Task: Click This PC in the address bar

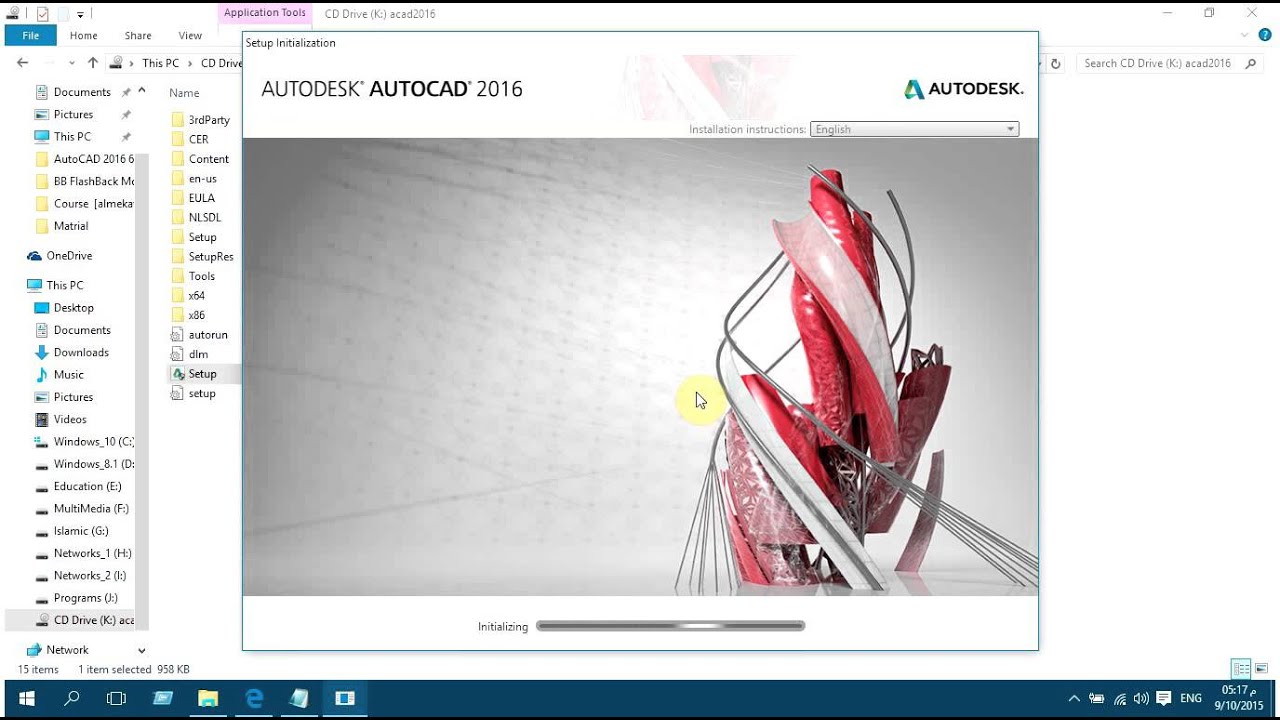Action: pyautogui.click(x=160, y=63)
